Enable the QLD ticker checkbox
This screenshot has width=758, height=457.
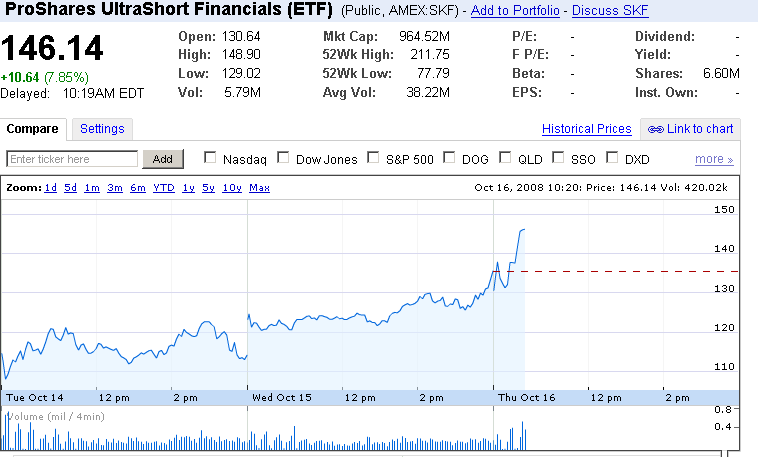(x=505, y=158)
